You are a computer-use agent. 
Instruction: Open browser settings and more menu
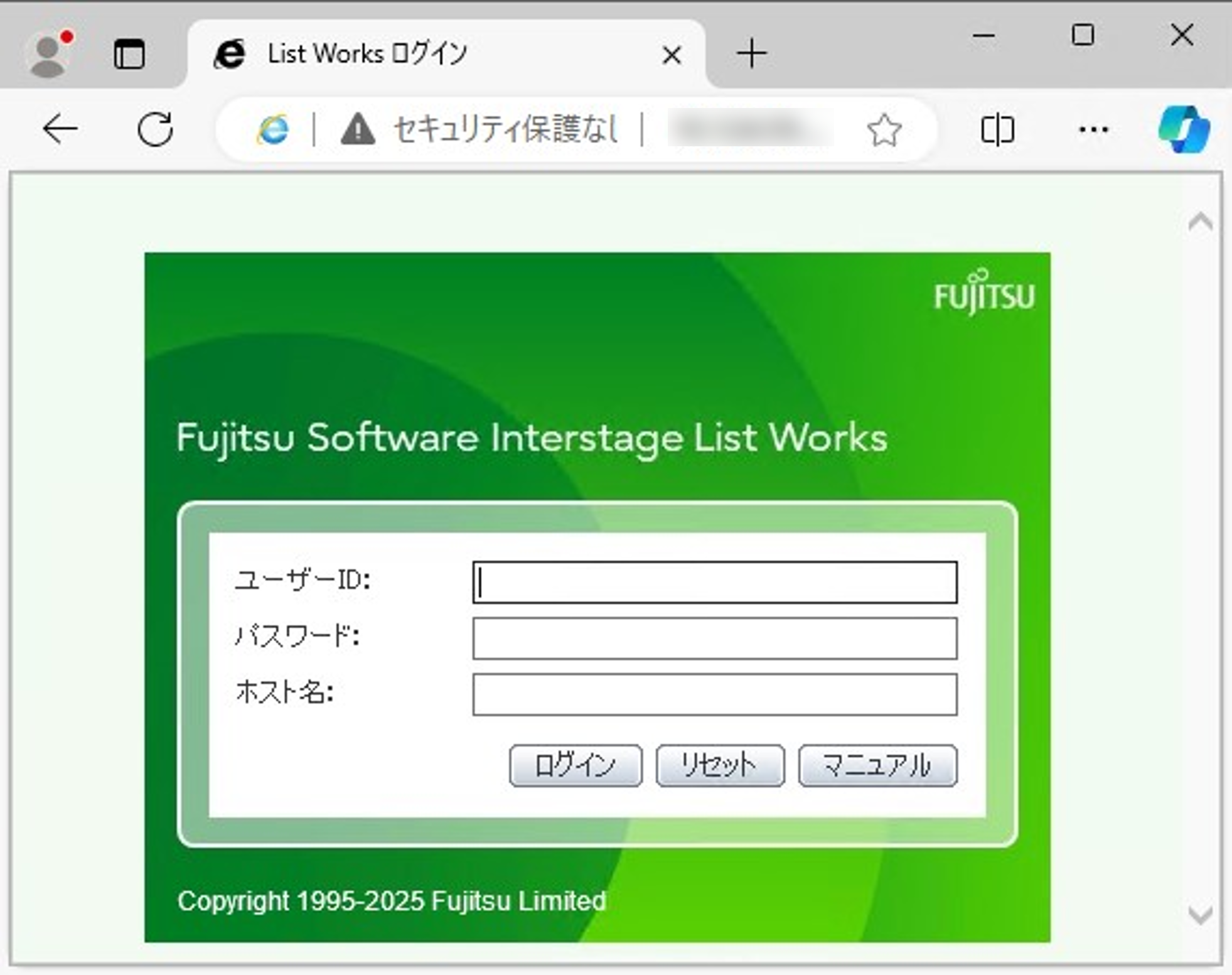(1093, 130)
